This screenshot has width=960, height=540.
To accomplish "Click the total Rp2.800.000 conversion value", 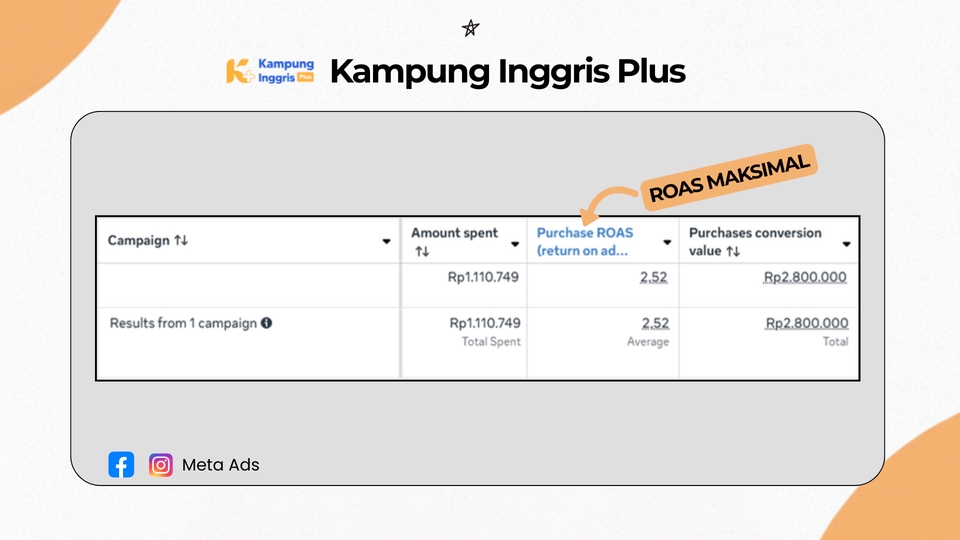I will coord(807,323).
